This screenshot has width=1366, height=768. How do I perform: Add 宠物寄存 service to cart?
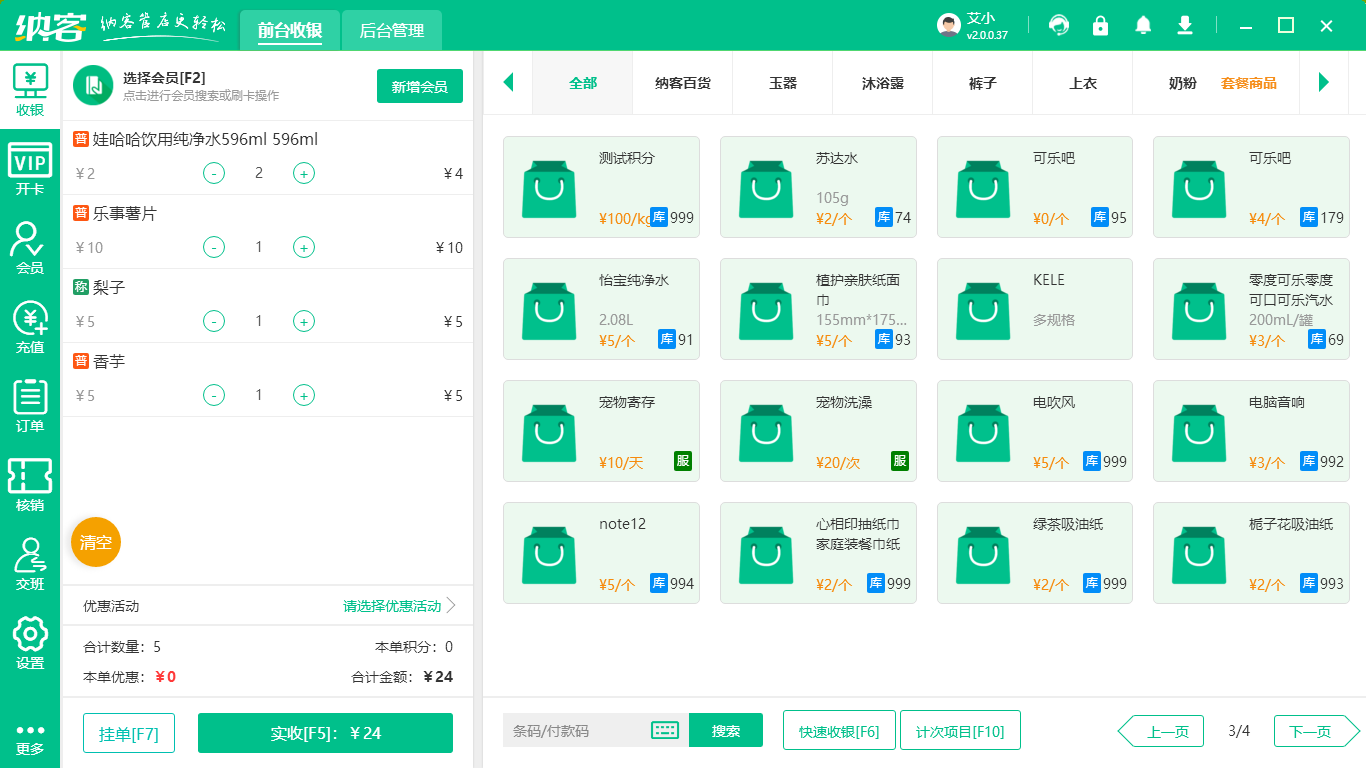(x=601, y=431)
